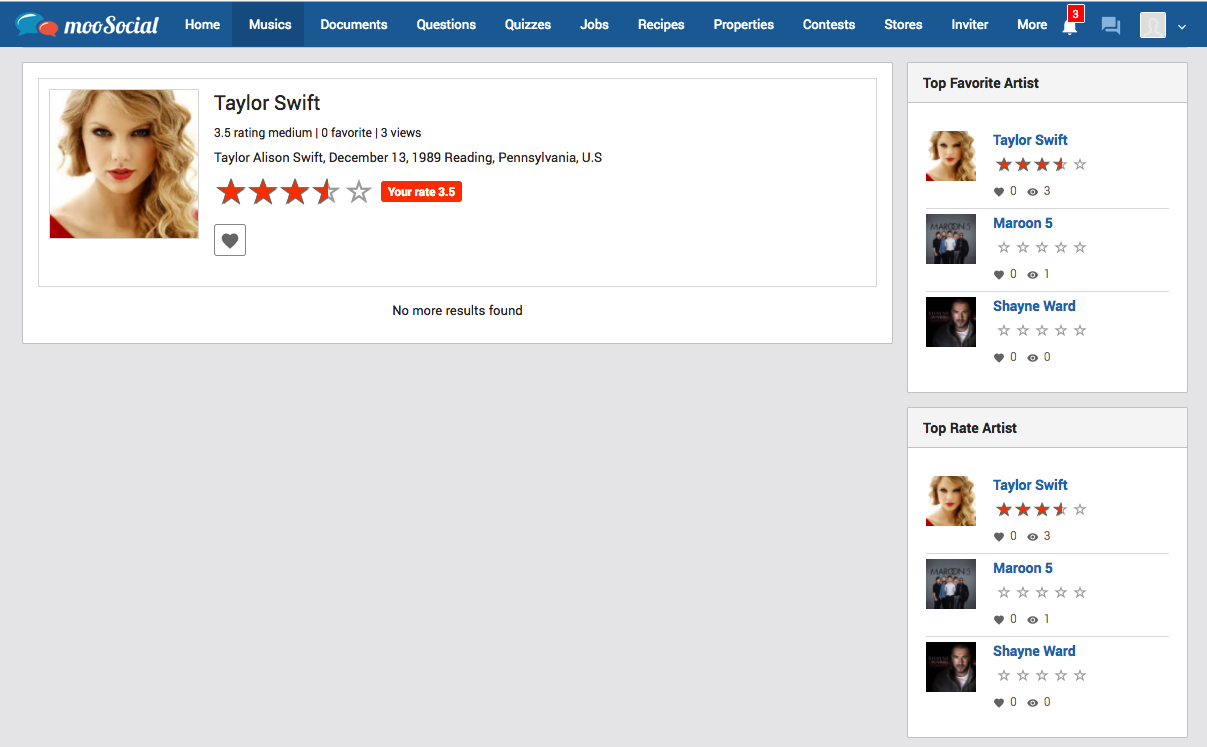
Task: Open the Recipes menu item
Action: tap(661, 25)
